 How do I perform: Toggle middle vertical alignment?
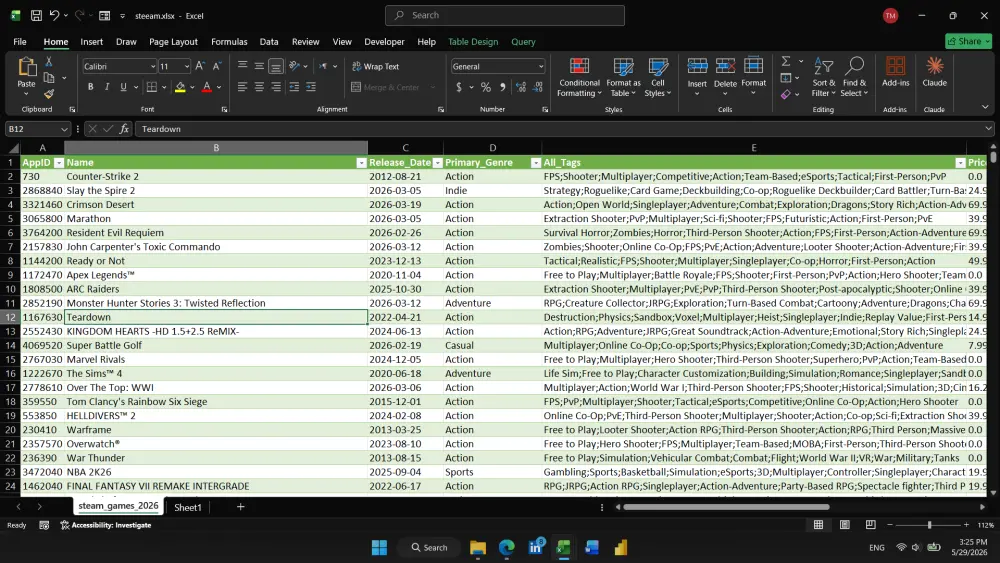coord(259,66)
